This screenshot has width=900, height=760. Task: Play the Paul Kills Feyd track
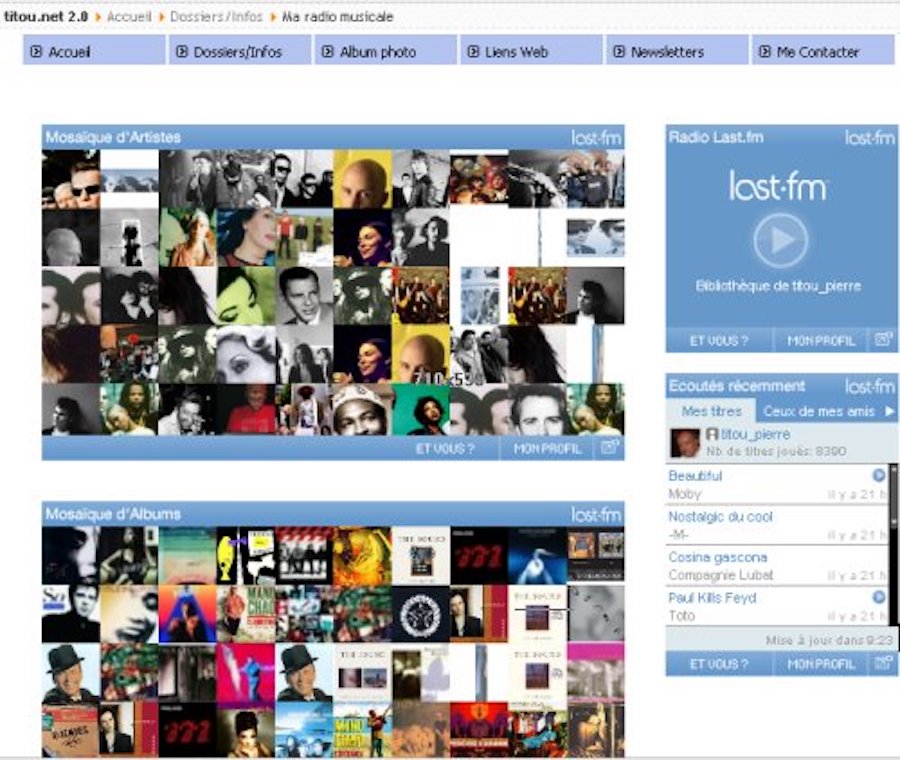[x=879, y=597]
